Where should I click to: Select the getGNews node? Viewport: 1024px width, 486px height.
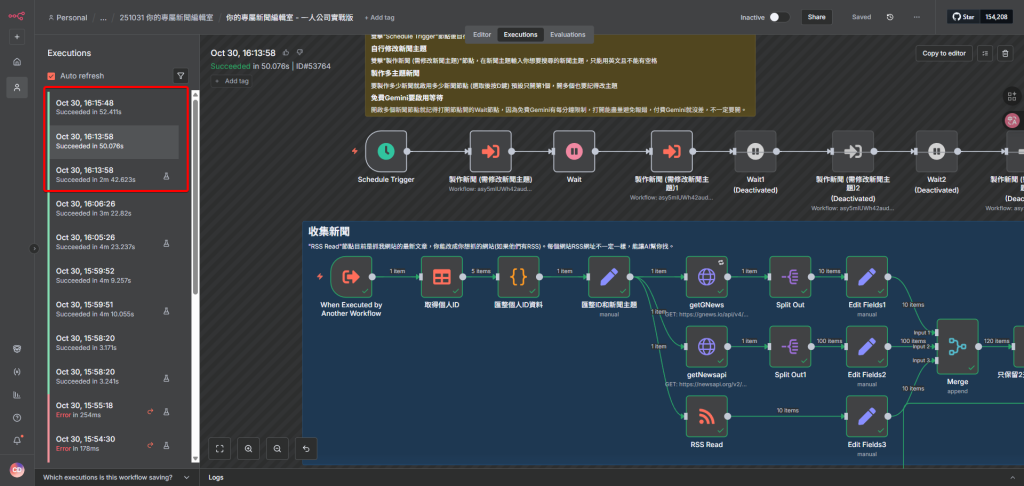point(707,277)
